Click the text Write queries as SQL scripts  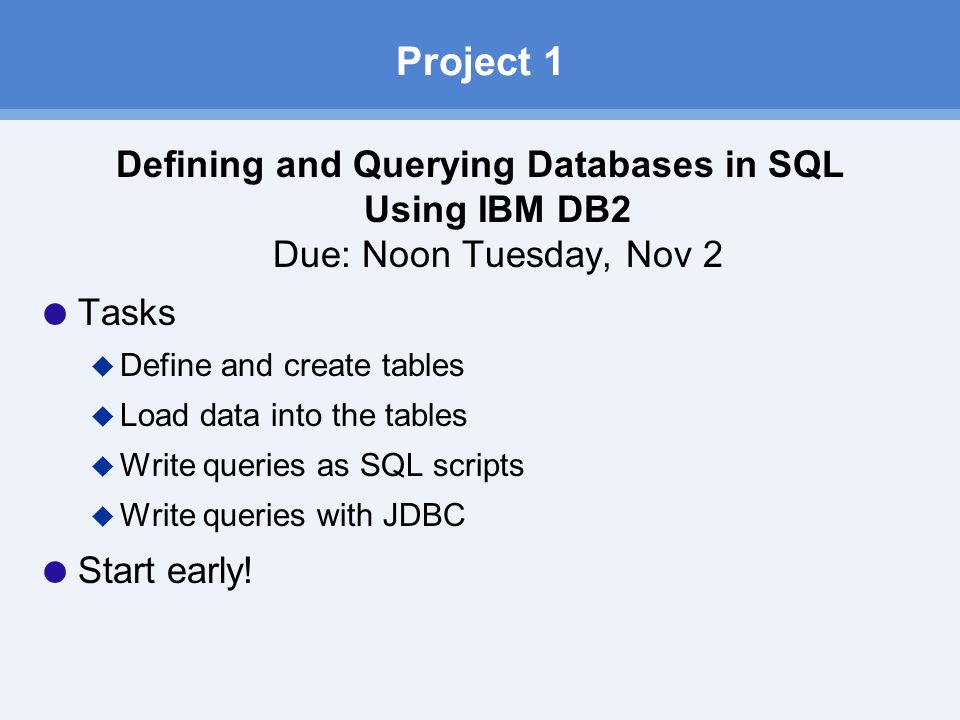point(322,467)
